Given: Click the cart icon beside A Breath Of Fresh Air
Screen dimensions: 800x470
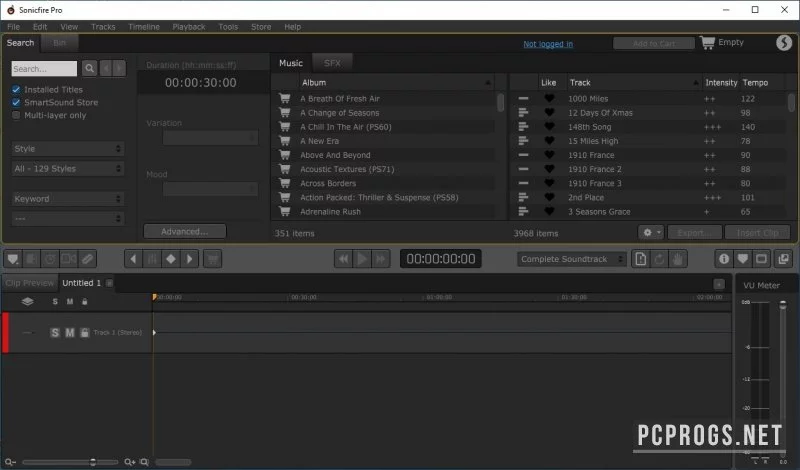Looking at the screenshot, I should coord(285,98).
